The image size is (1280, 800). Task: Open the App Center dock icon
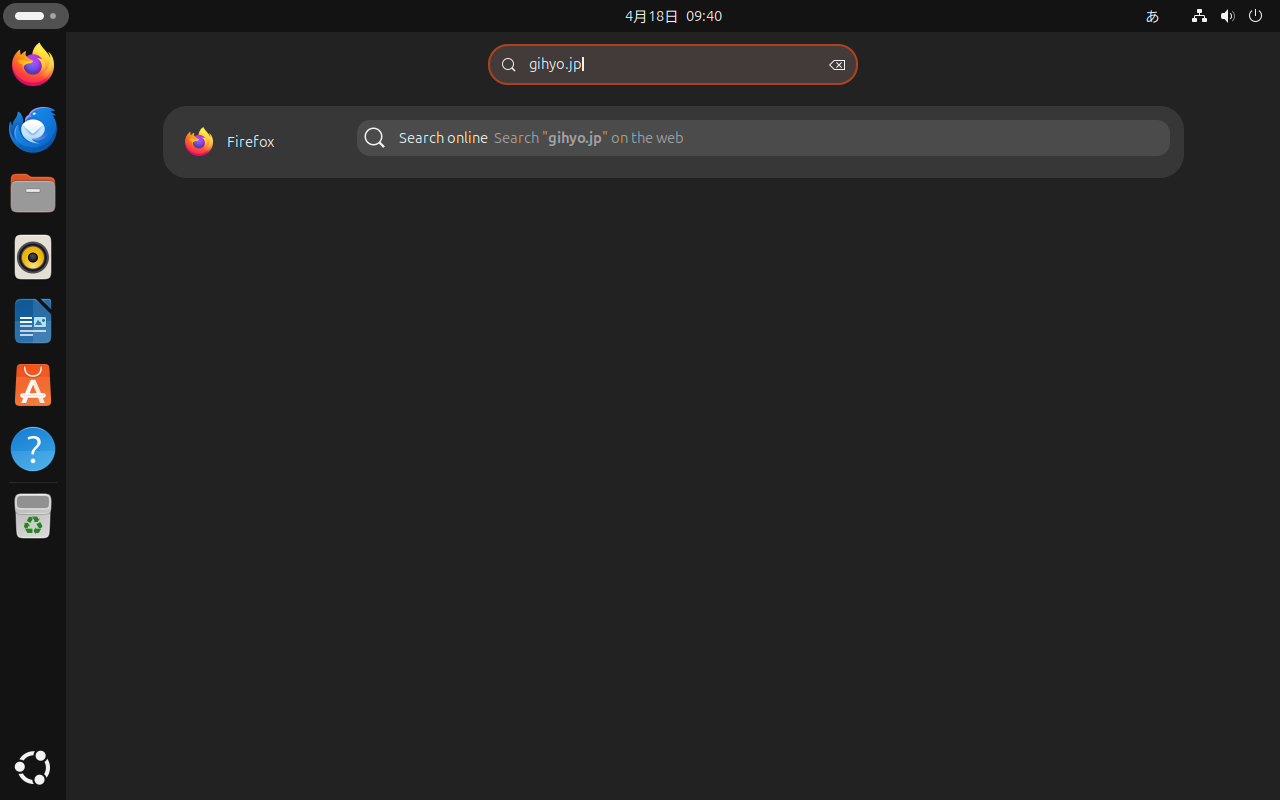point(33,385)
